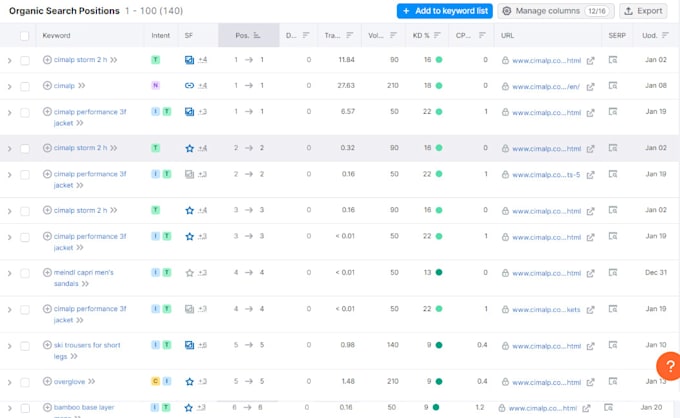This screenshot has width=680, height=418.
Task: Click the yellow C intent badge in 'overglove' row
Action: coord(155,382)
